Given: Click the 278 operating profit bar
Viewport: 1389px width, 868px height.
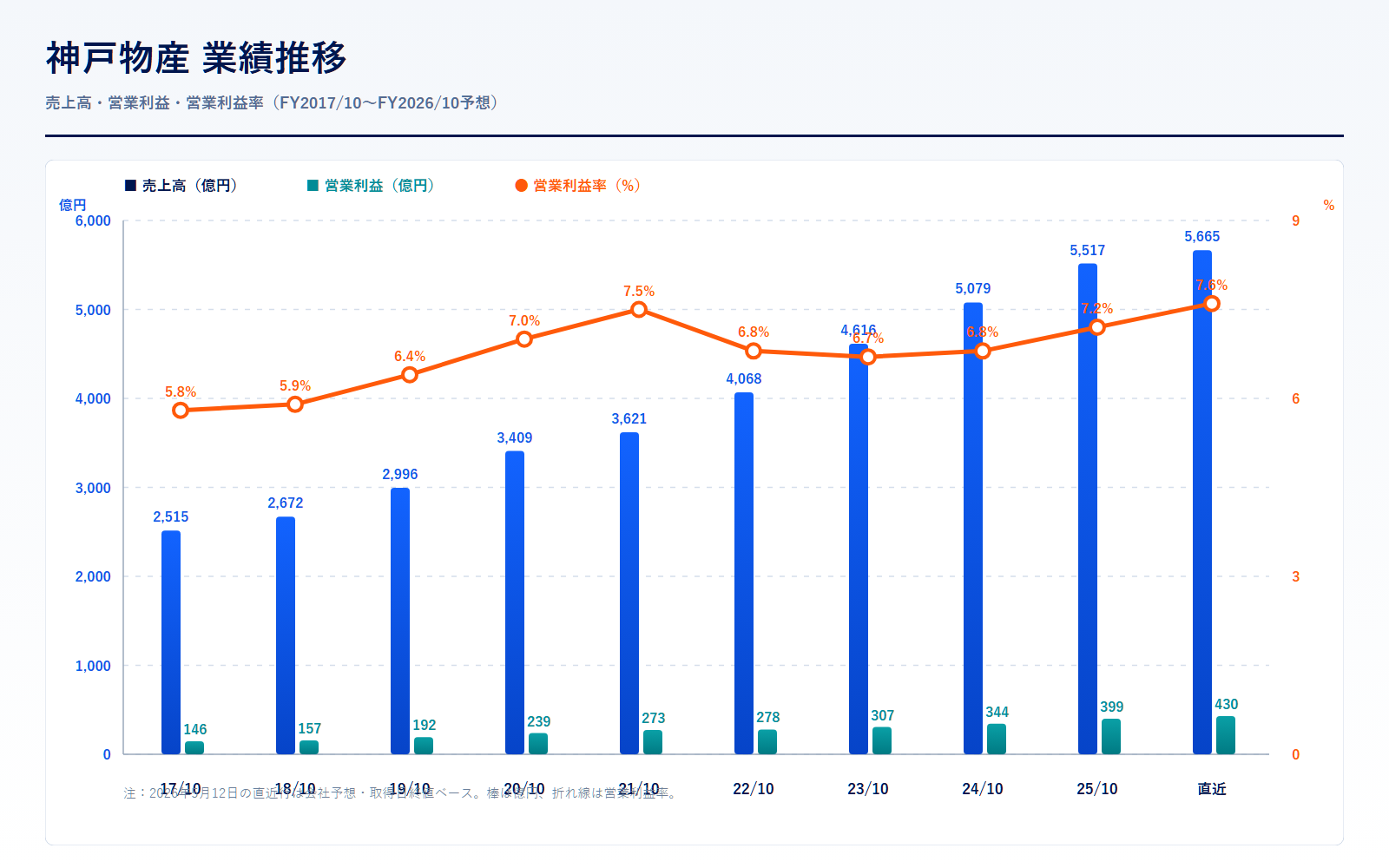Looking at the screenshot, I should click(x=767, y=742).
